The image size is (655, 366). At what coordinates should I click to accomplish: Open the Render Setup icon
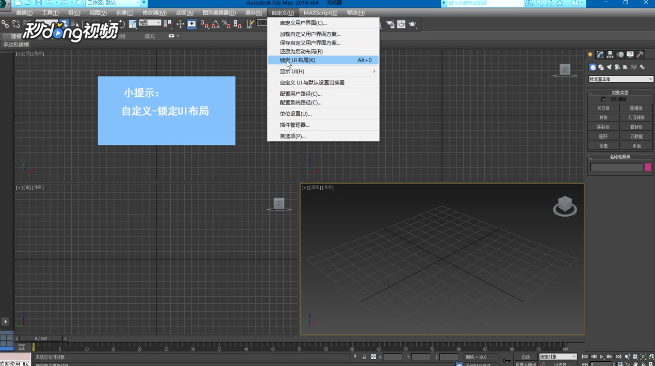pyautogui.click(x=390, y=24)
